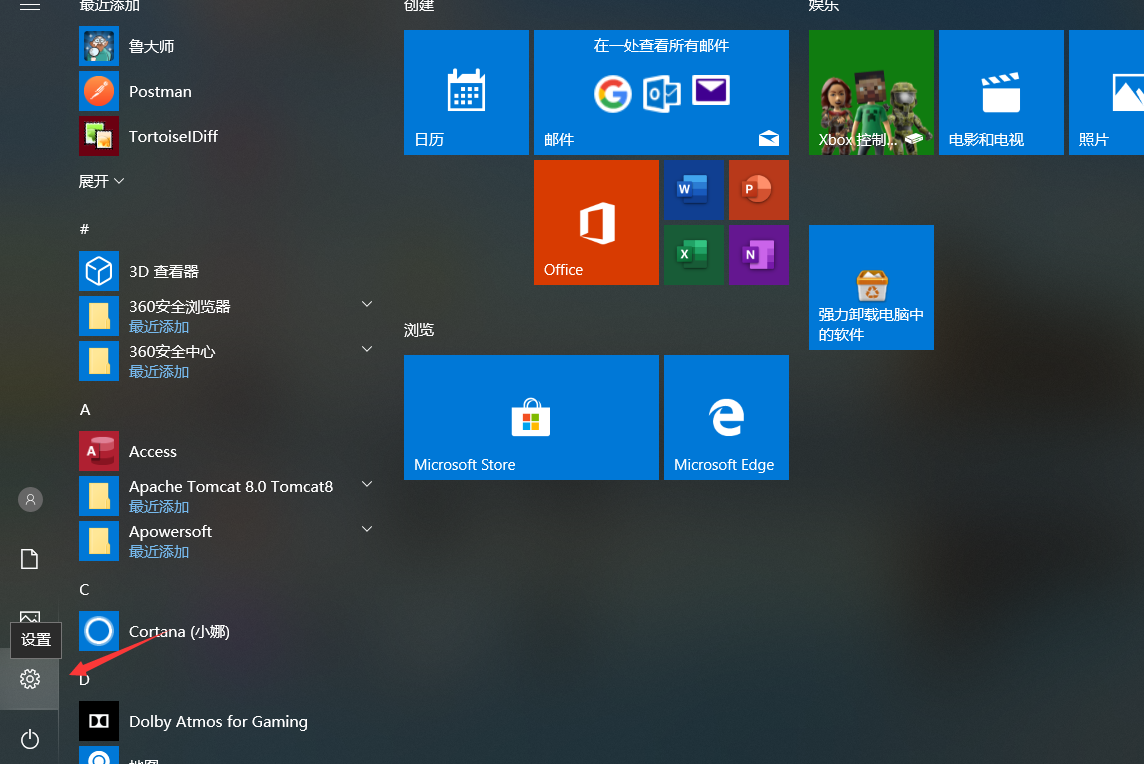The height and width of the screenshot is (764, 1144).
Task: Expand 360安全中心 folder chevron
Action: (367, 350)
